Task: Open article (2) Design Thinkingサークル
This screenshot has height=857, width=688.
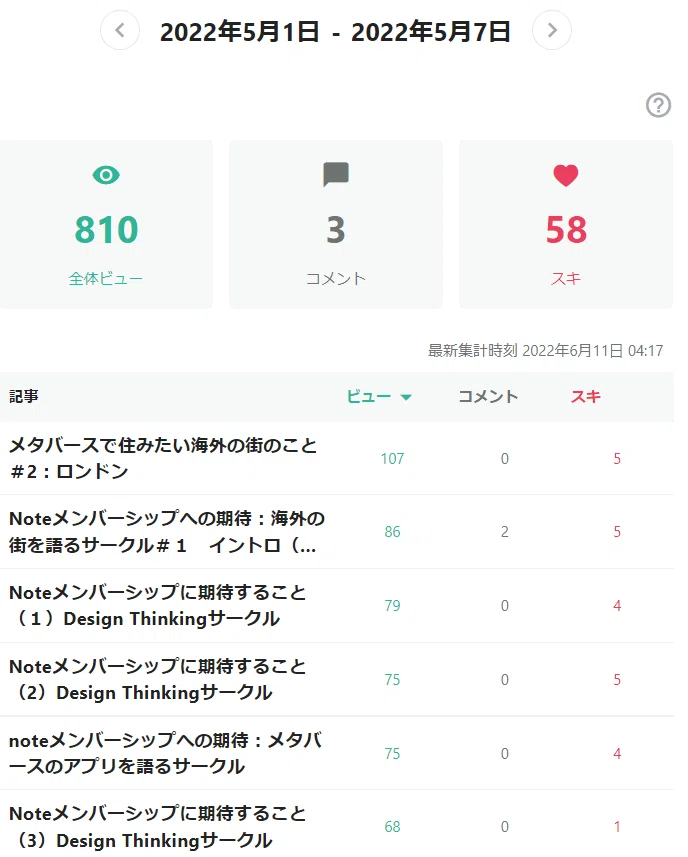Action: 157,679
